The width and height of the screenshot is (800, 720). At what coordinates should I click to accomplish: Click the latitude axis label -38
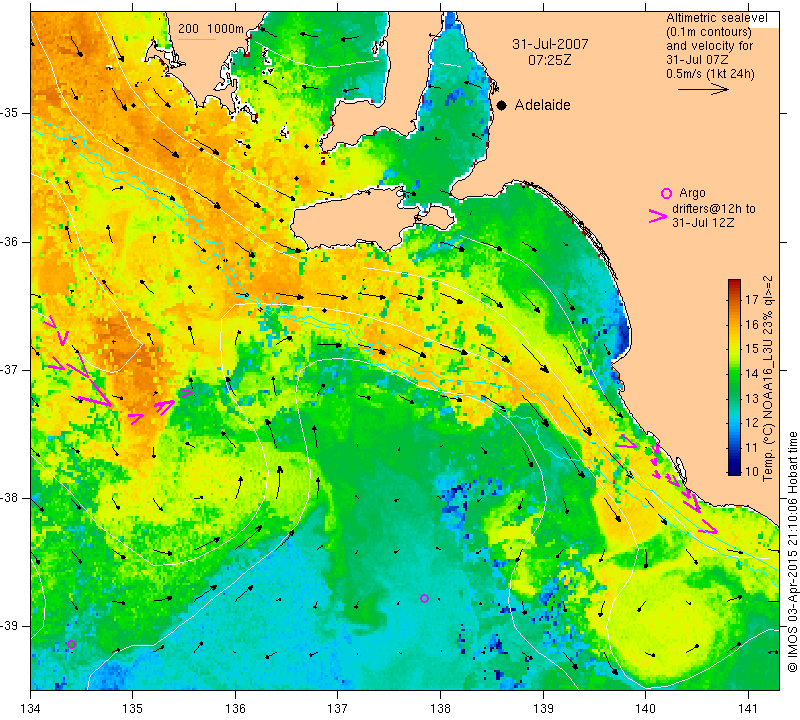click(10, 498)
